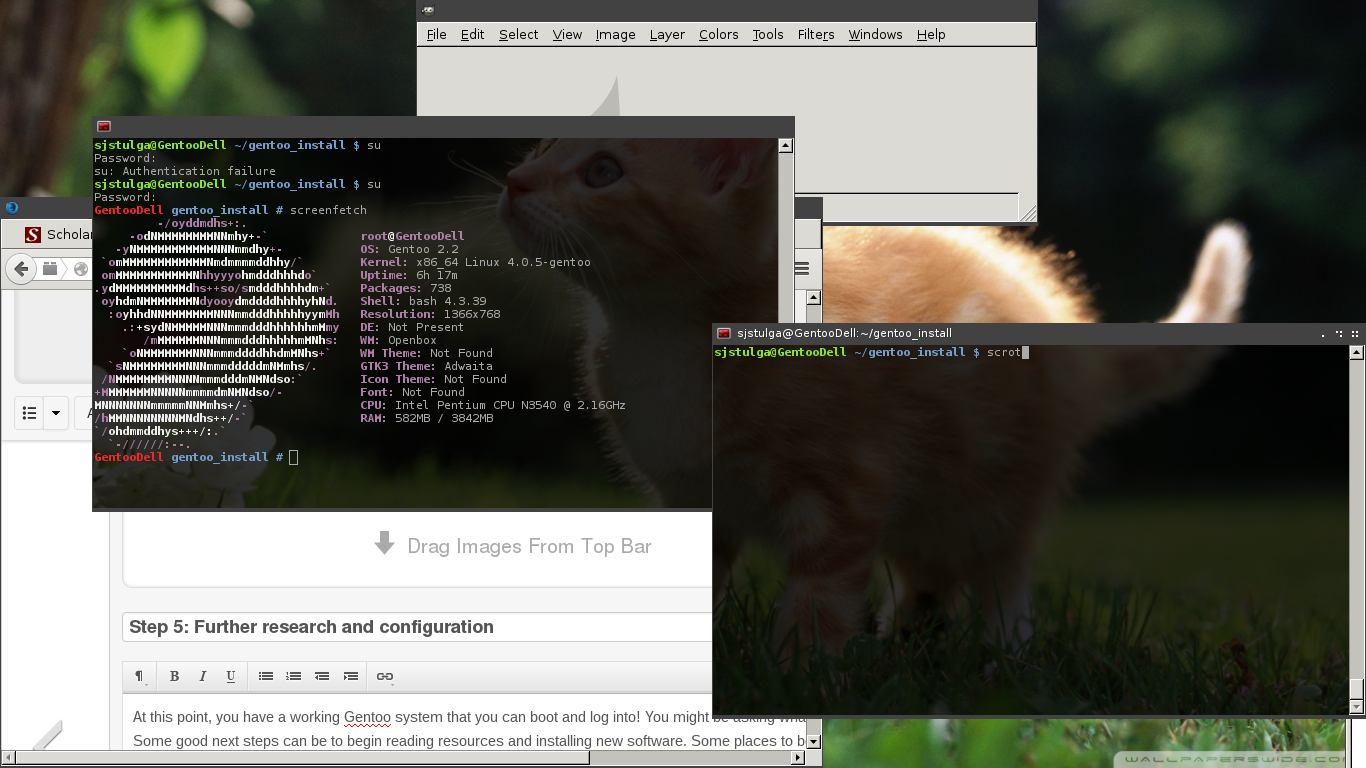Image resolution: width=1366 pixels, height=768 pixels.
Task: Click the red icon in sjstulga terminal title bar
Action: click(x=724, y=333)
